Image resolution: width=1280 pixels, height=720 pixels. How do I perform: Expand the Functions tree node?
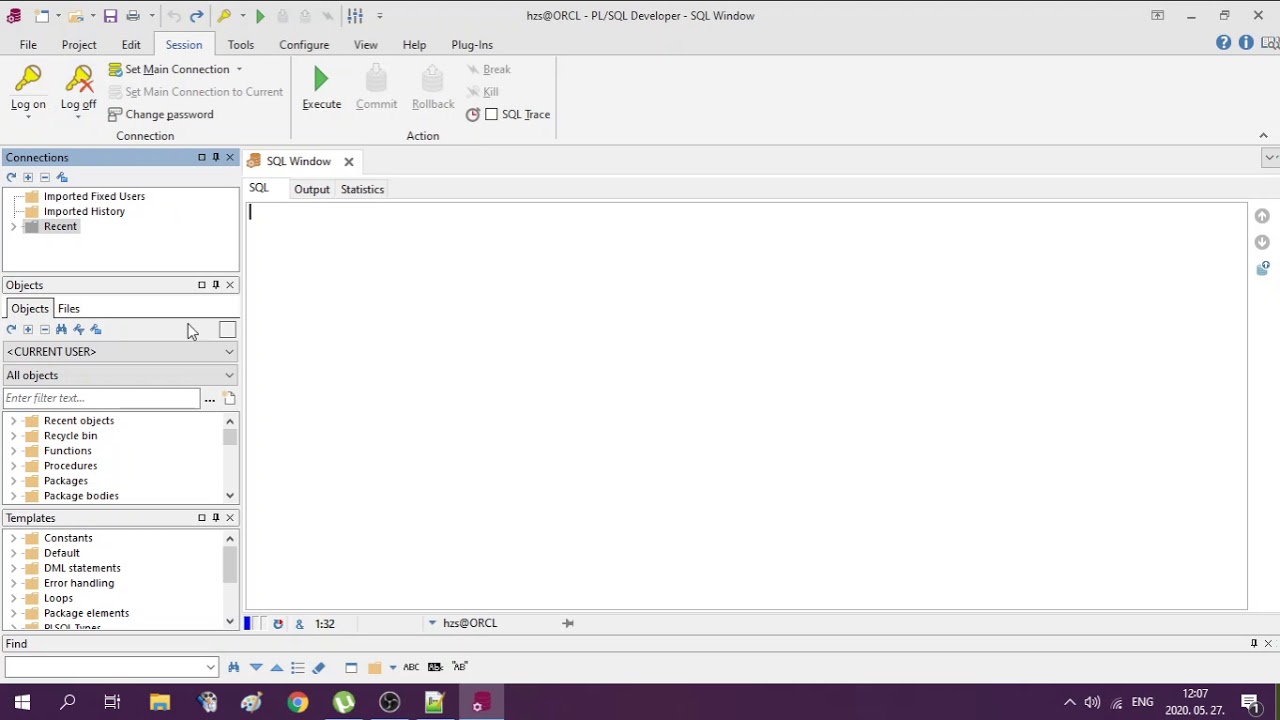[13, 451]
